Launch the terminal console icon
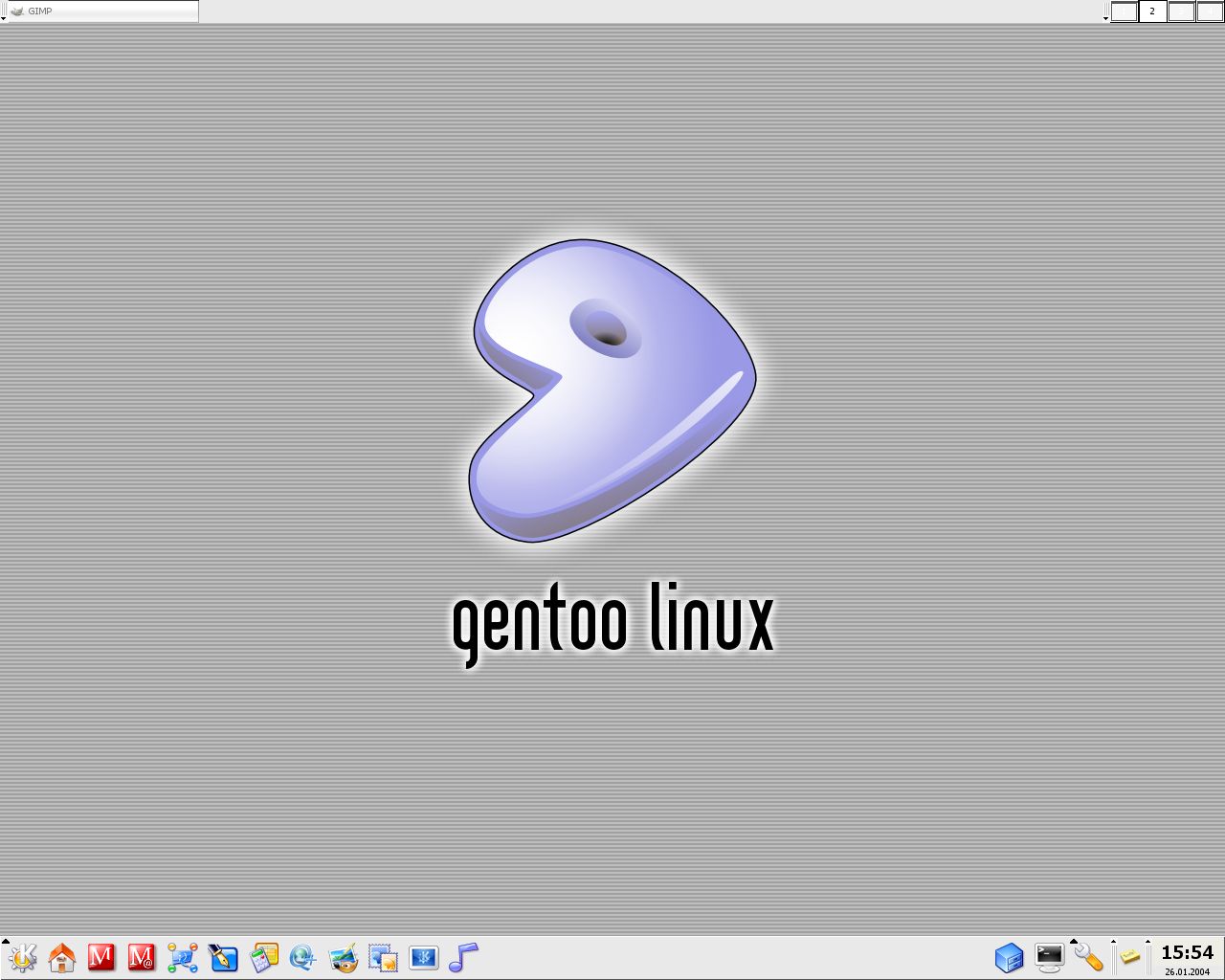Image resolution: width=1225 pixels, height=980 pixels. pos(1050,957)
